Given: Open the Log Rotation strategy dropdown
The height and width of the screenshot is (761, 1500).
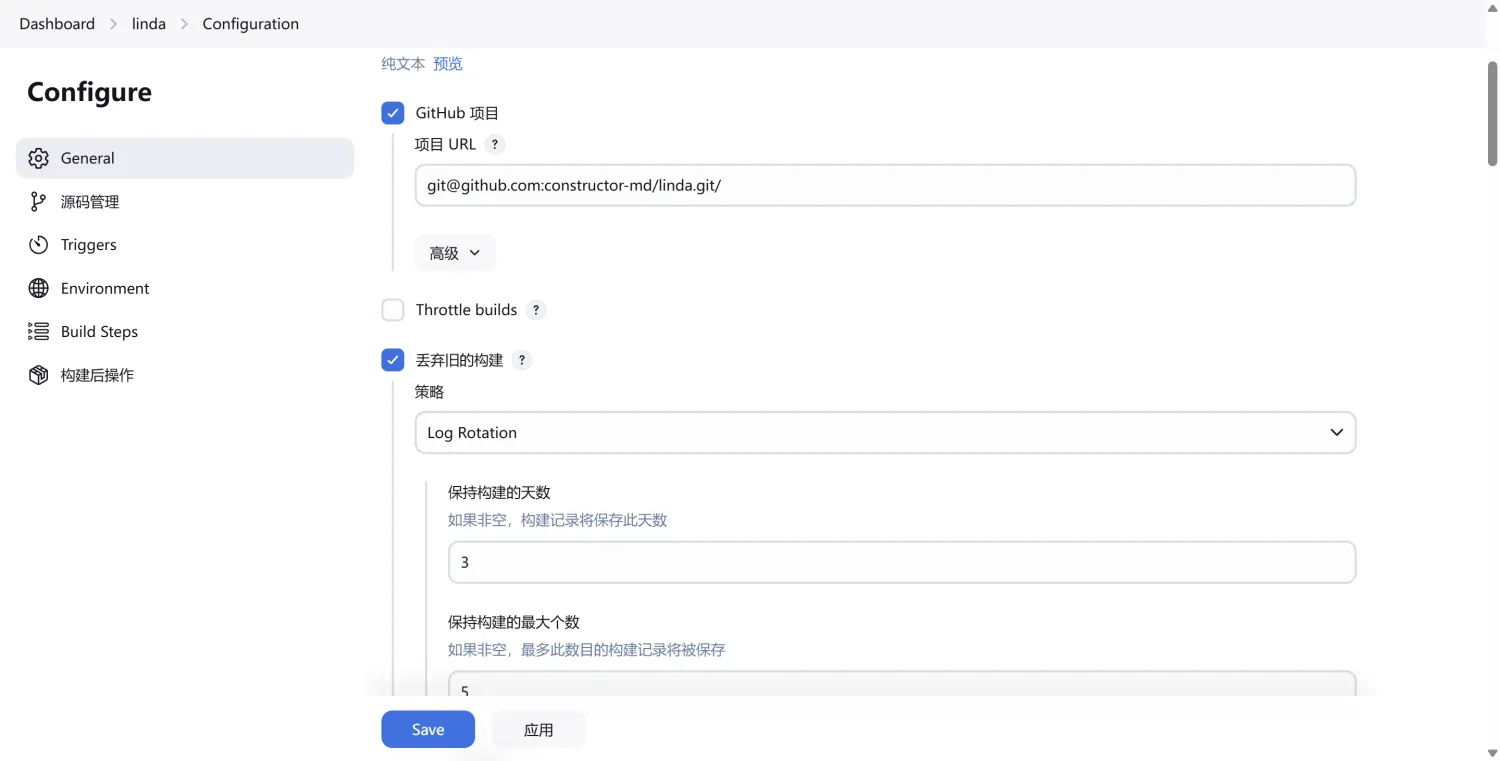Looking at the screenshot, I should (x=884, y=433).
